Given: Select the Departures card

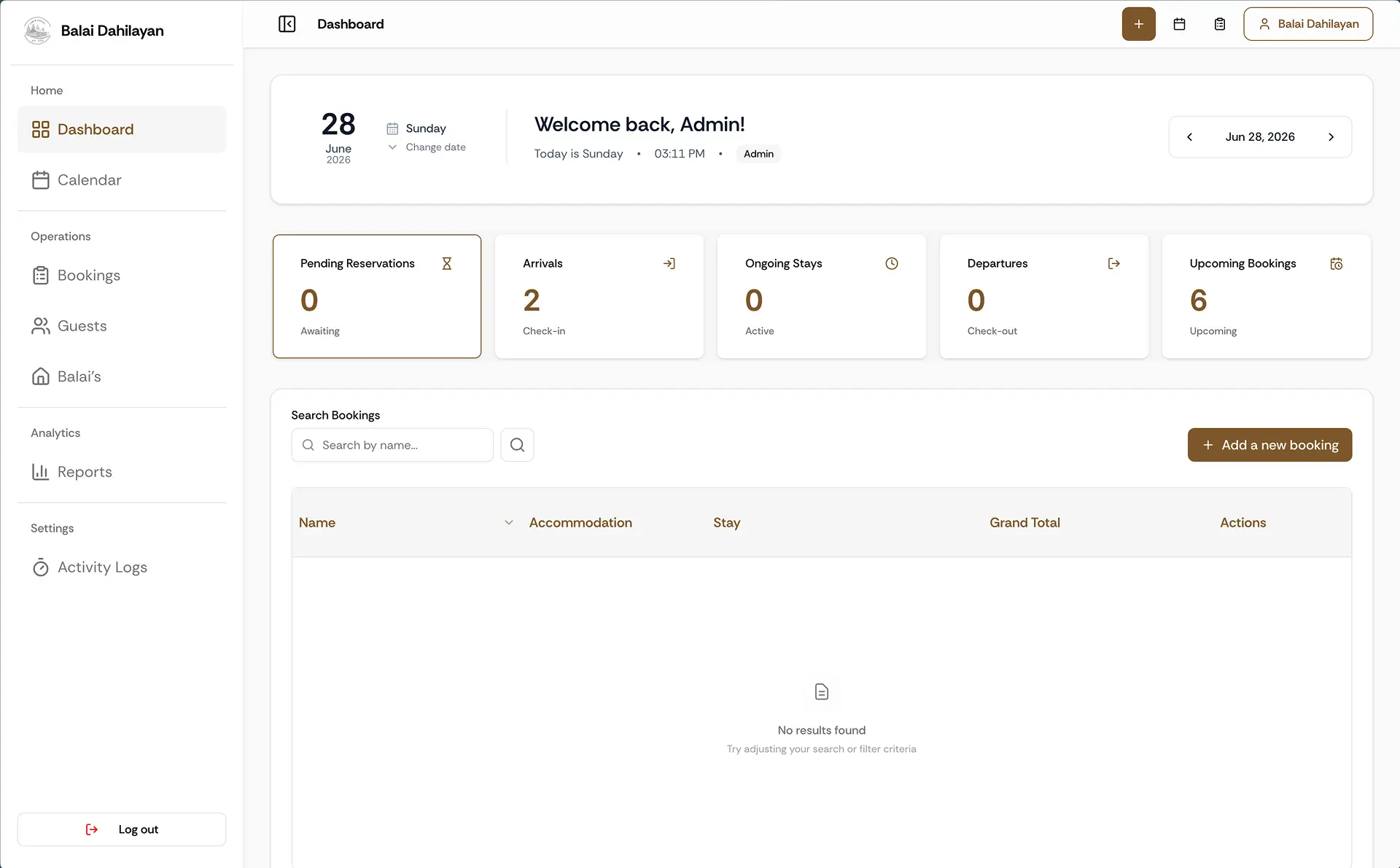Looking at the screenshot, I should 1044,296.
